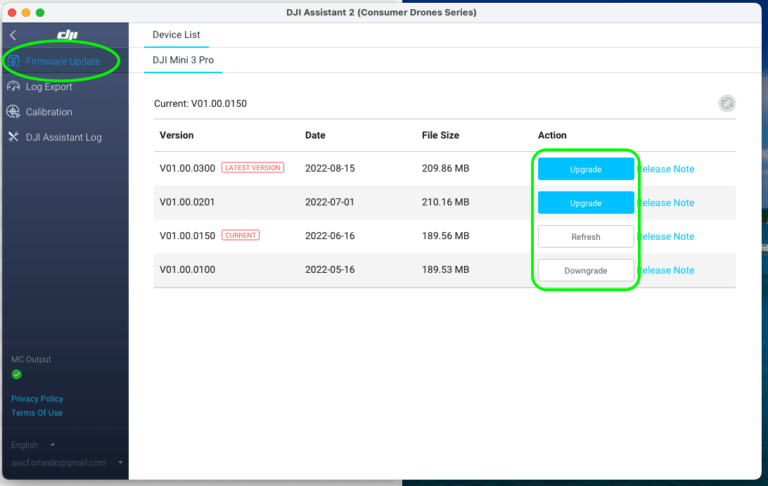Open the Firmware Update section
768x486 pixels.
pyautogui.click(x=63, y=61)
